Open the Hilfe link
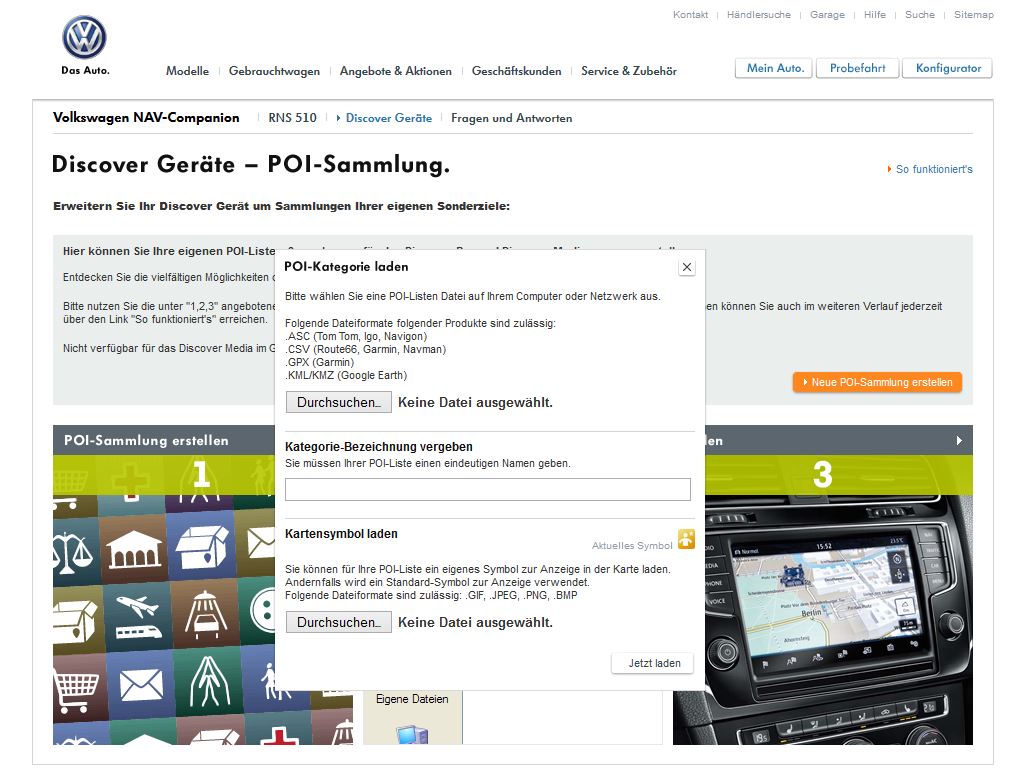 (x=875, y=14)
